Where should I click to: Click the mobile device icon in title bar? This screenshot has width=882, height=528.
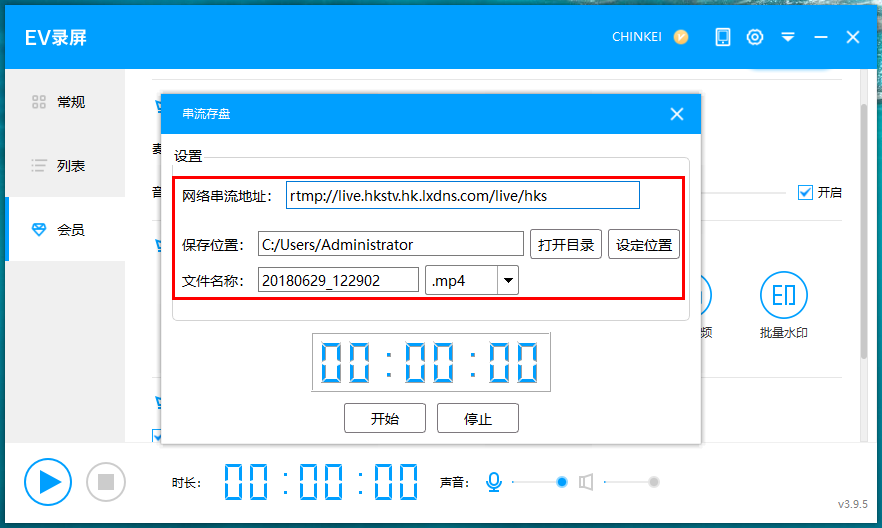723,37
